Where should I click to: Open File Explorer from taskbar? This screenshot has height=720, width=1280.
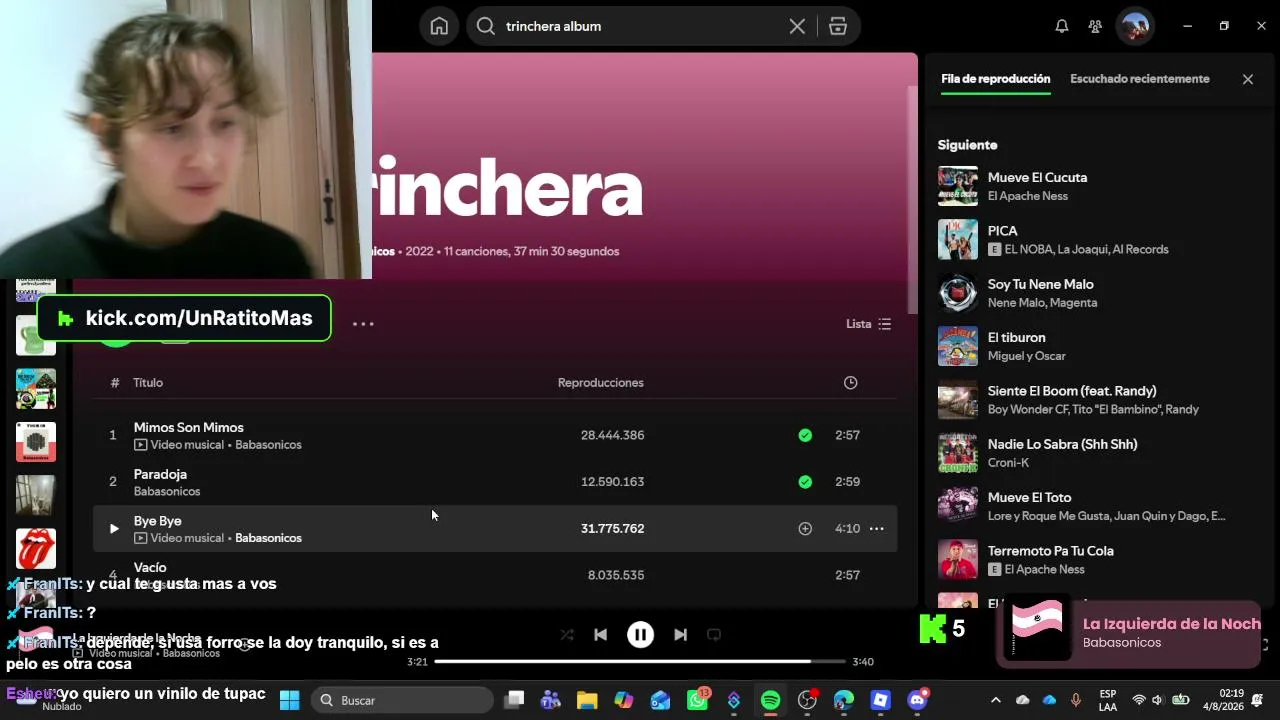click(x=587, y=700)
